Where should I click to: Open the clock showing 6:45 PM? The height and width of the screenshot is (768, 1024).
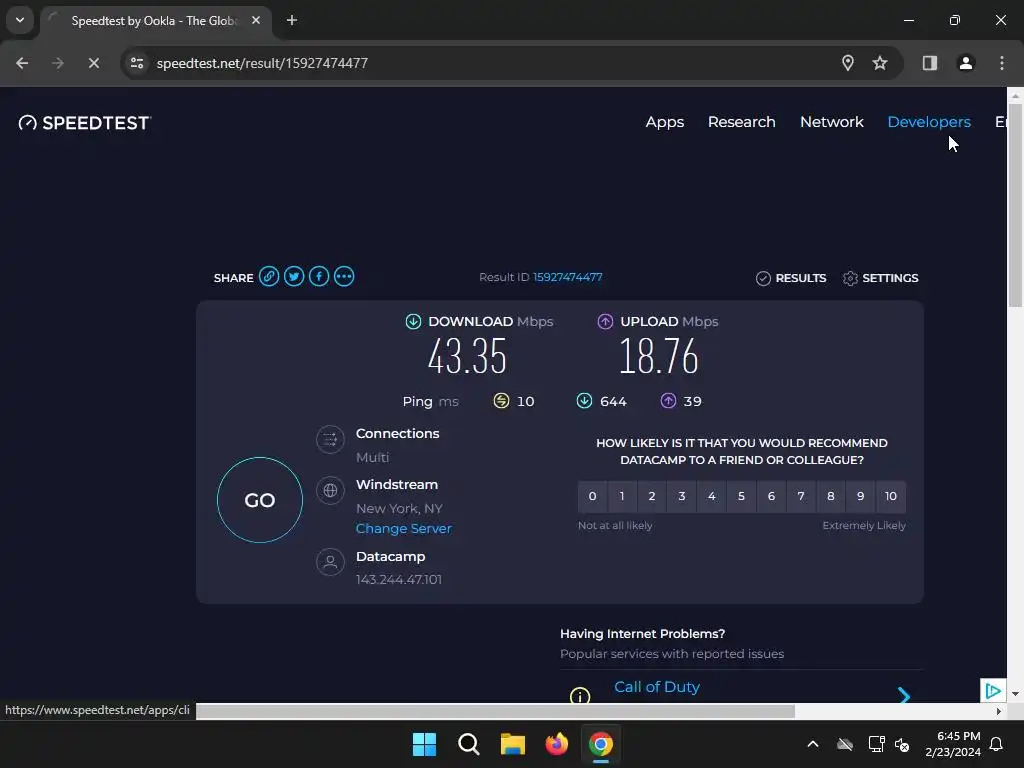tap(953, 744)
